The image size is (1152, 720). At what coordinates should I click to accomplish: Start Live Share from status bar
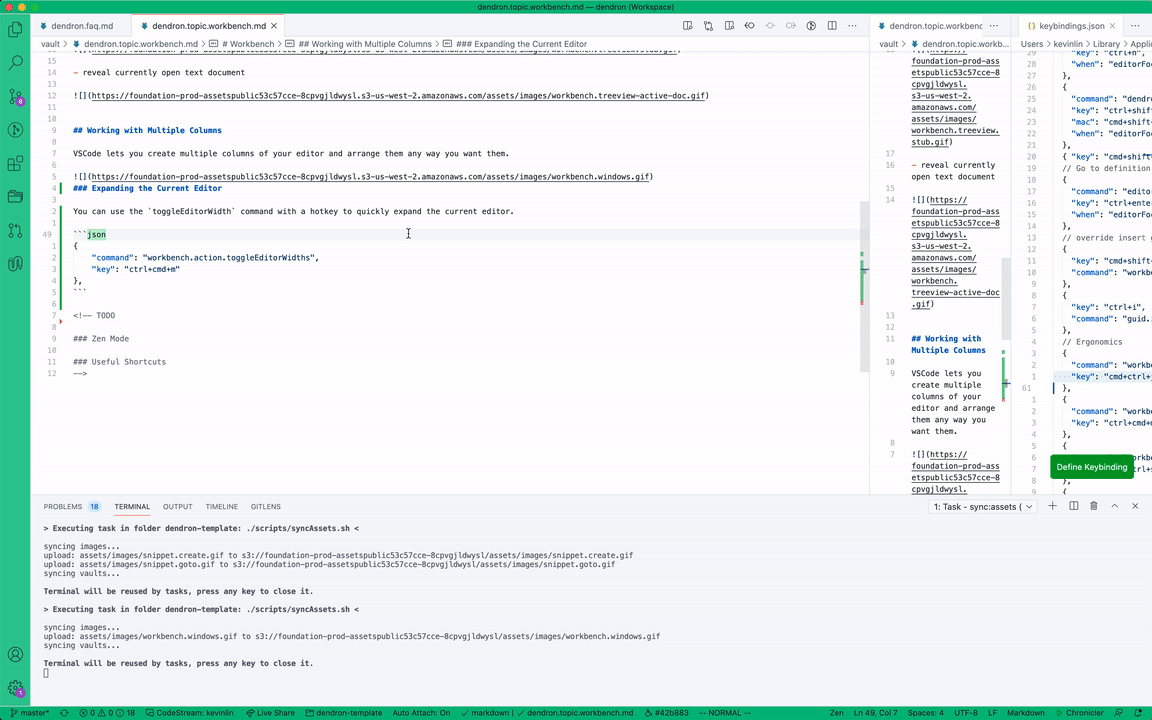tap(270, 713)
